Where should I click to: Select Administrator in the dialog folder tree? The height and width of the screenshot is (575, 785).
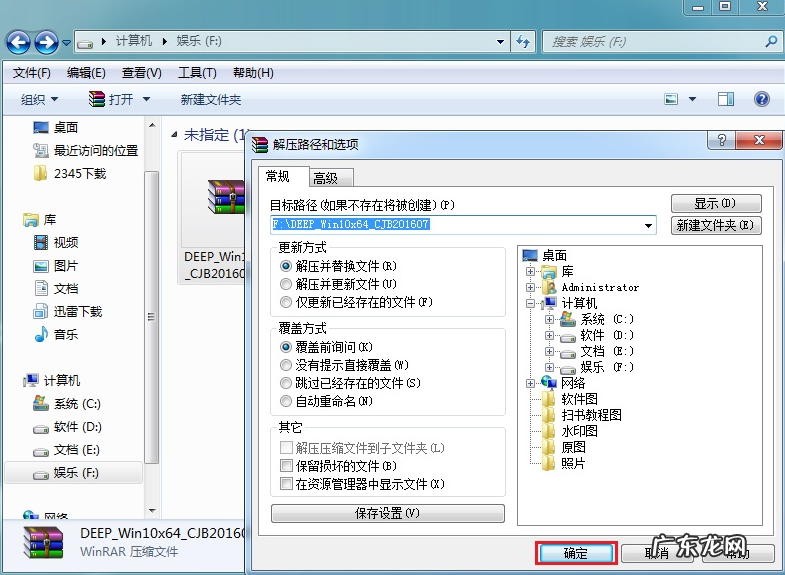tap(600, 287)
